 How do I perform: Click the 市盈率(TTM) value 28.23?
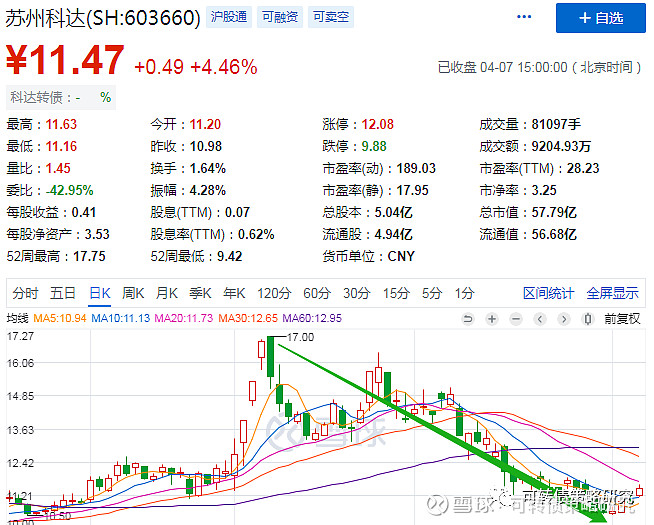point(583,168)
